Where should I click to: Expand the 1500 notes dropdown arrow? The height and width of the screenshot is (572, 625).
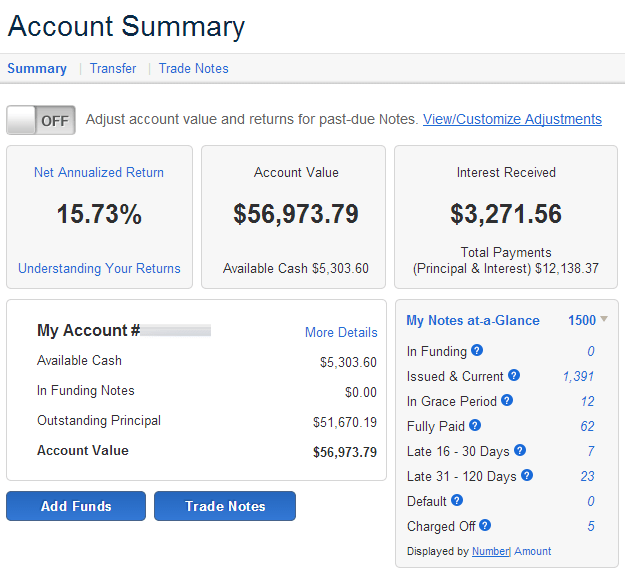coord(604,320)
